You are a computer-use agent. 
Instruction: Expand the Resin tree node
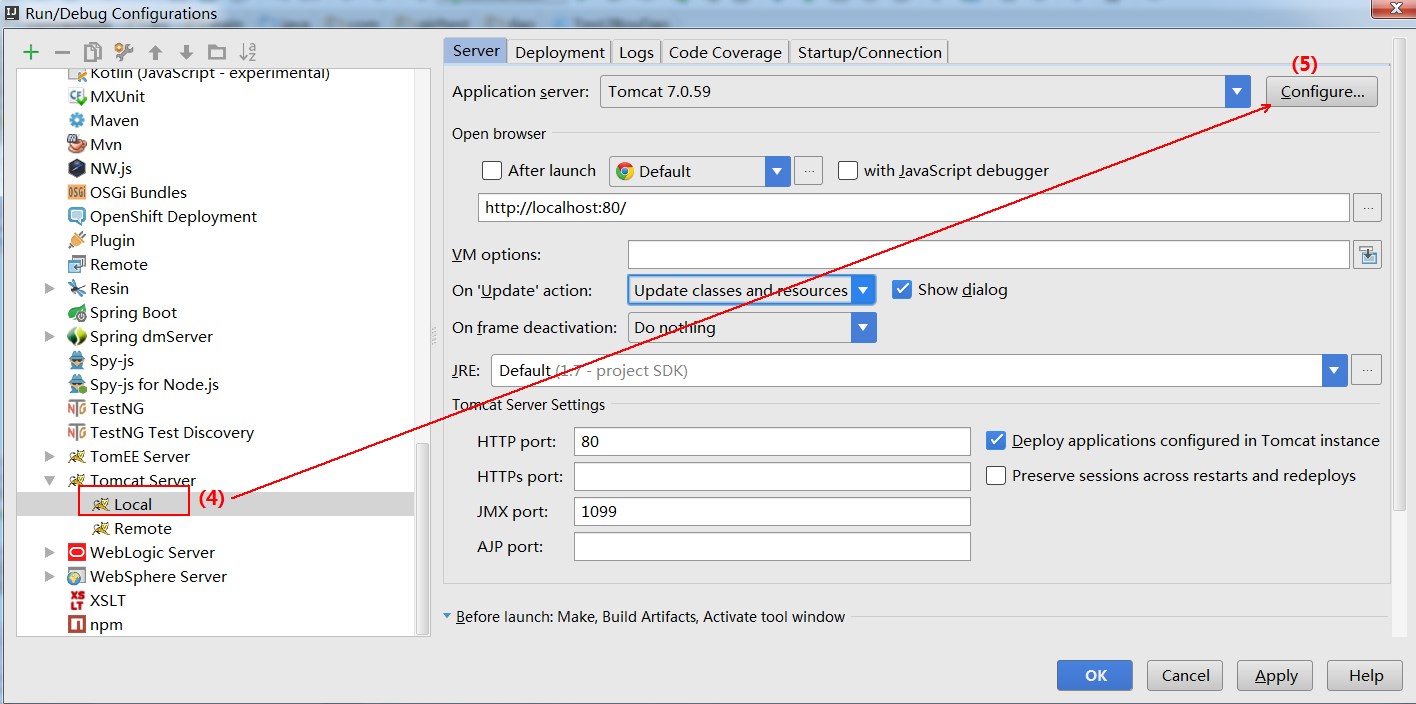click(50, 288)
